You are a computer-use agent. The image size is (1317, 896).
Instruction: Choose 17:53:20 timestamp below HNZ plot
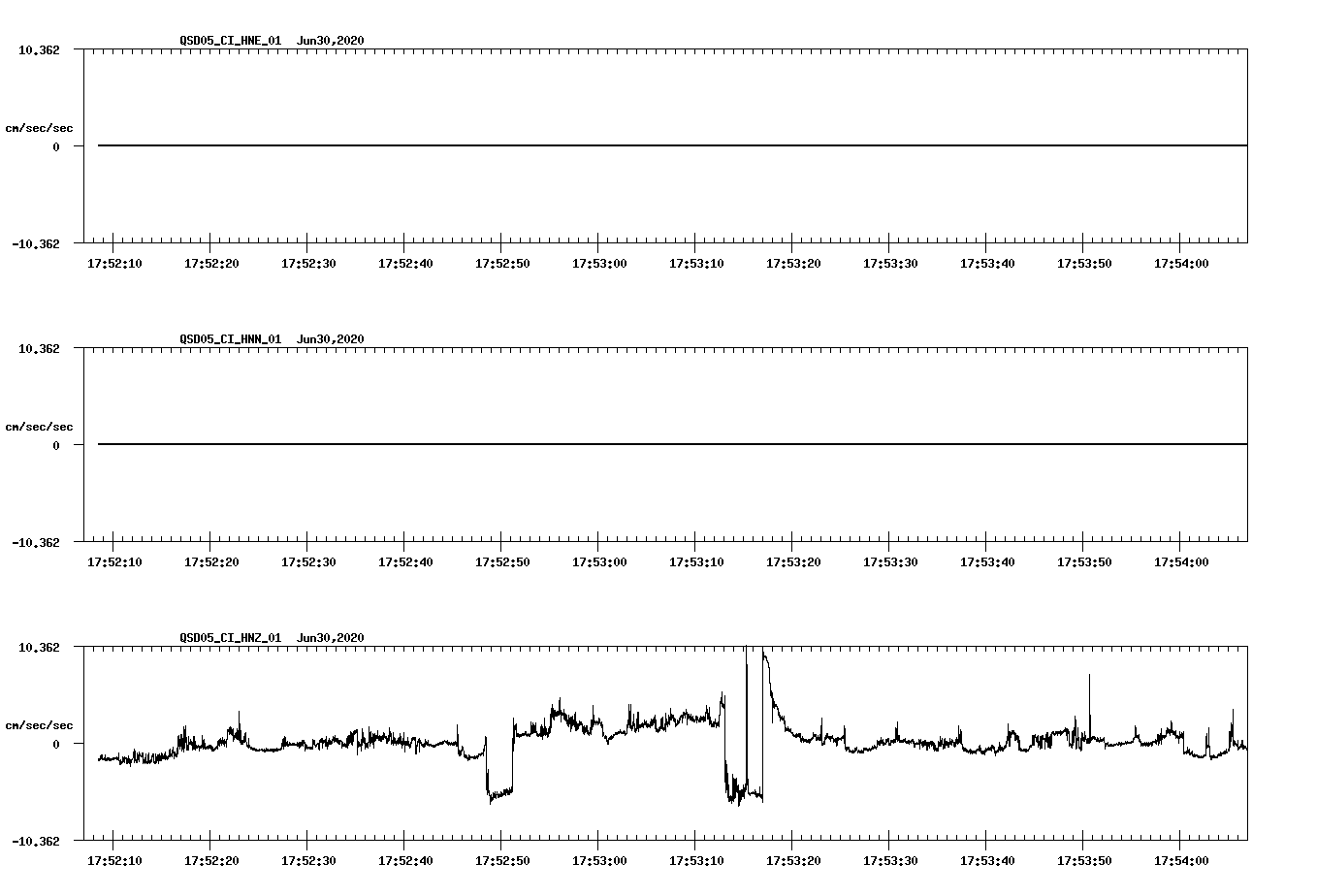click(793, 861)
